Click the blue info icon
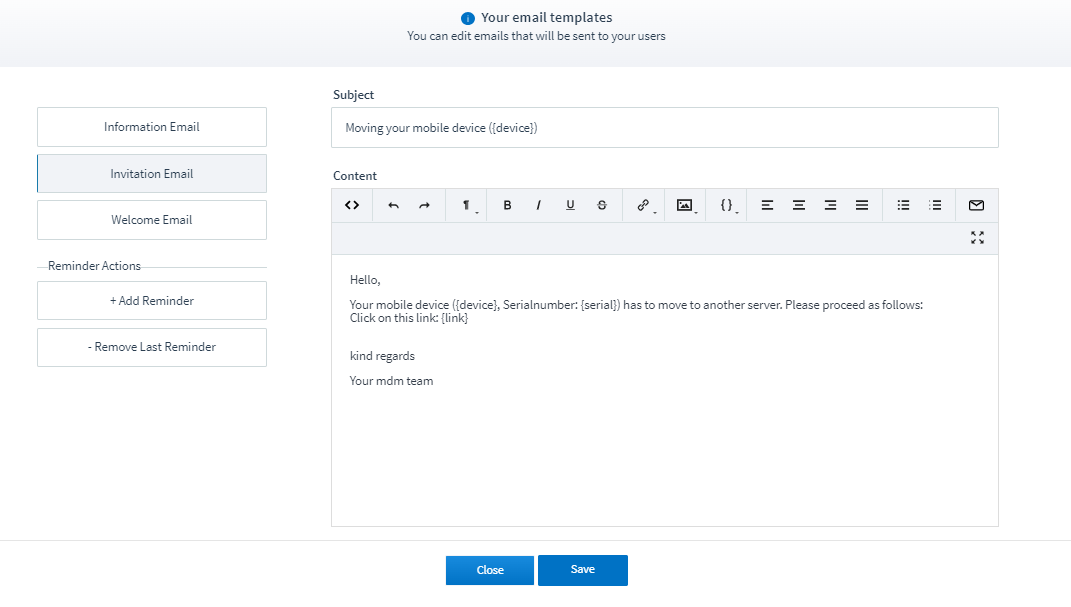The width and height of the screenshot is (1071, 607). tap(468, 18)
